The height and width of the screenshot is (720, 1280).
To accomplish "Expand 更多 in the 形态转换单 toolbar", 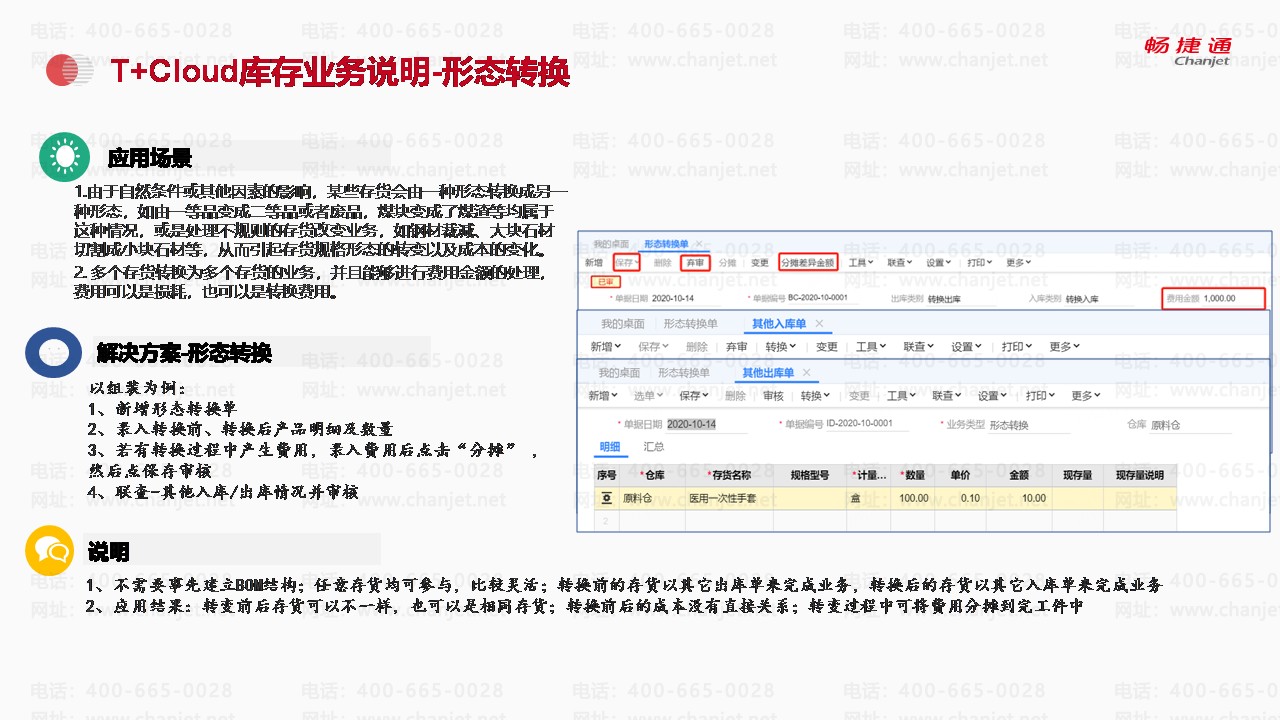I will (x=1018, y=263).
